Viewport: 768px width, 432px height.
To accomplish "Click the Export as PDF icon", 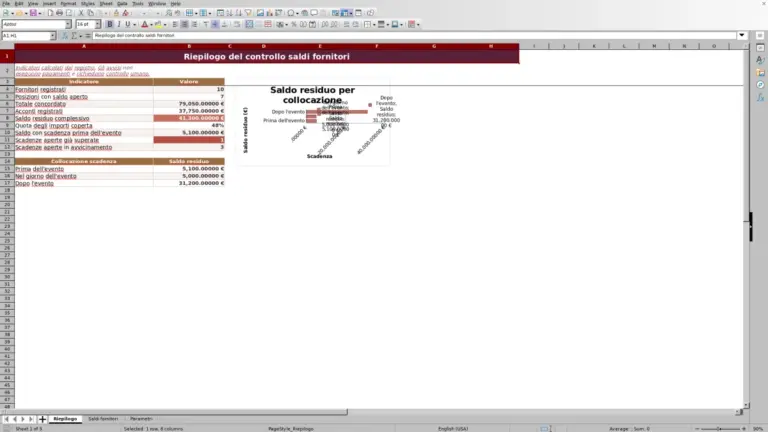I will [50, 13].
